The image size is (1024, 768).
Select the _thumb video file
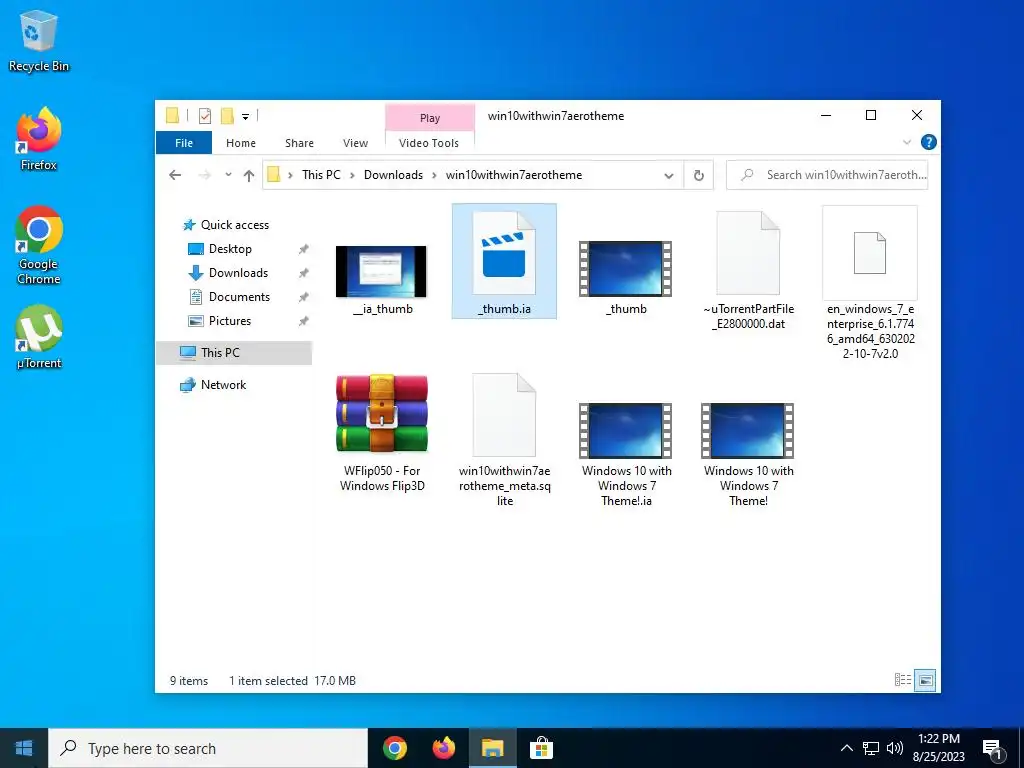coord(626,278)
